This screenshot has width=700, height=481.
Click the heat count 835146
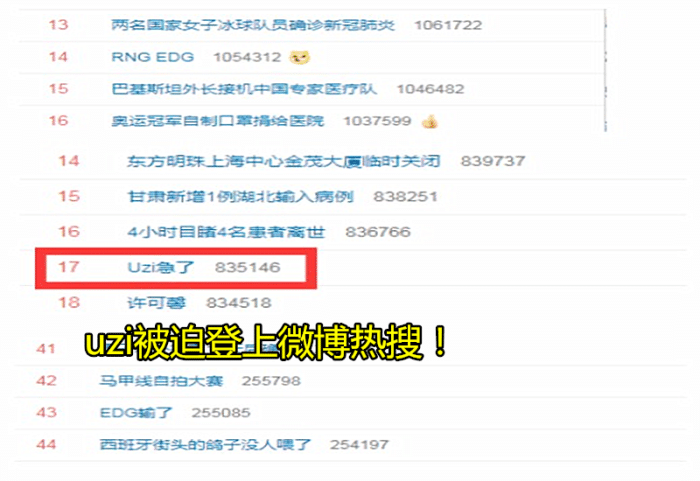(247, 267)
